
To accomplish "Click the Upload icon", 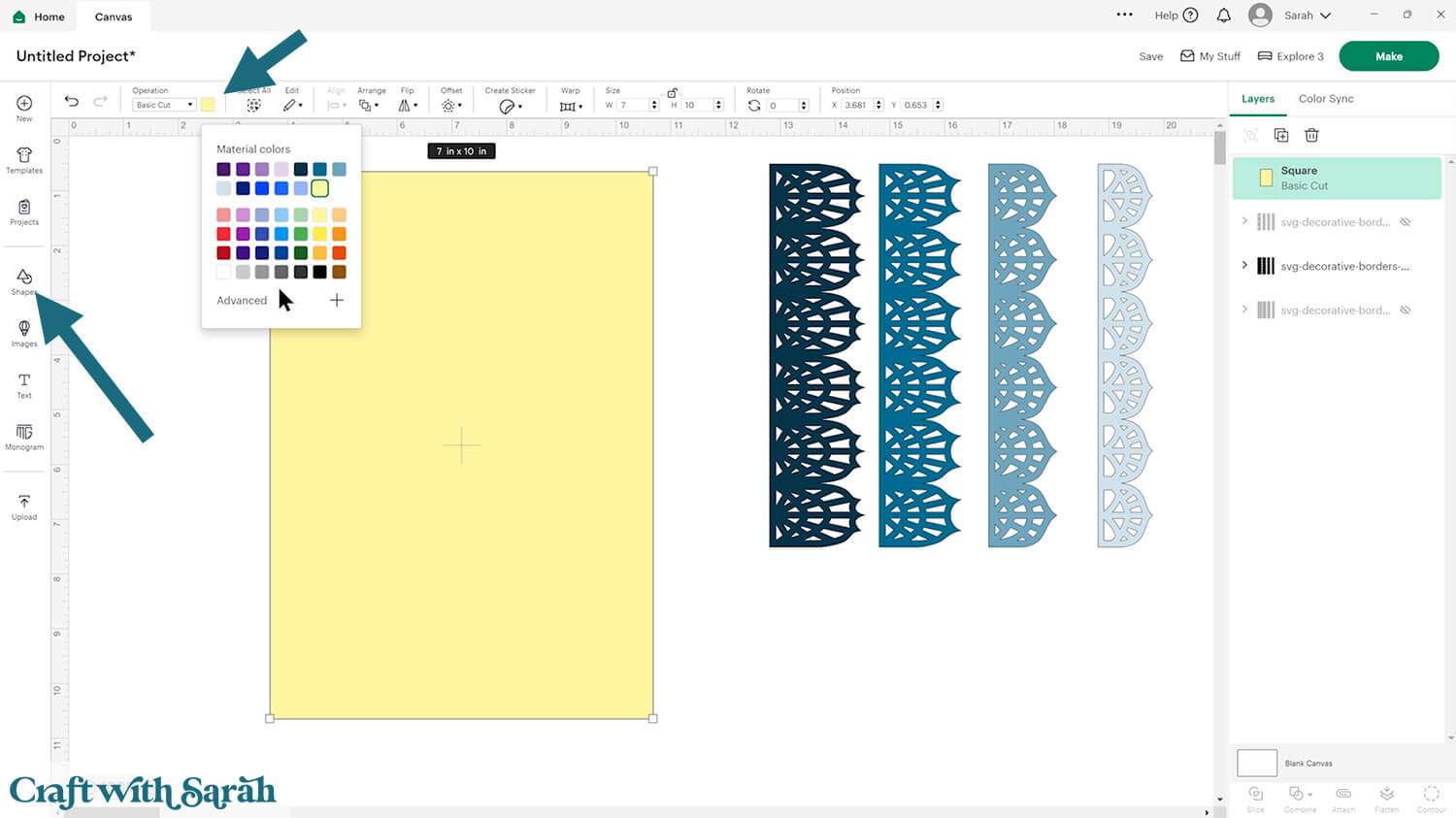I will click(x=24, y=507).
